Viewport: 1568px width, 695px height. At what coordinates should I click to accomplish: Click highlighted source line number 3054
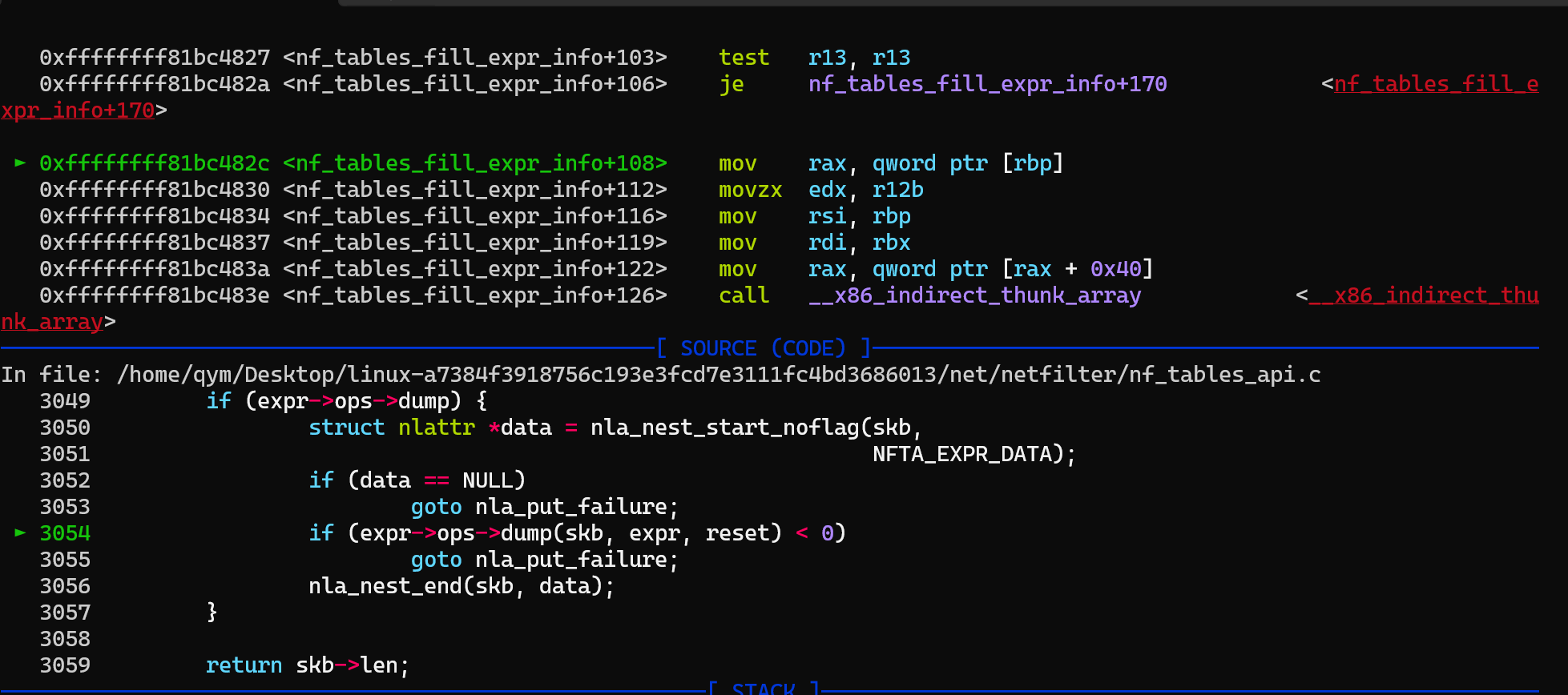point(65,533)
